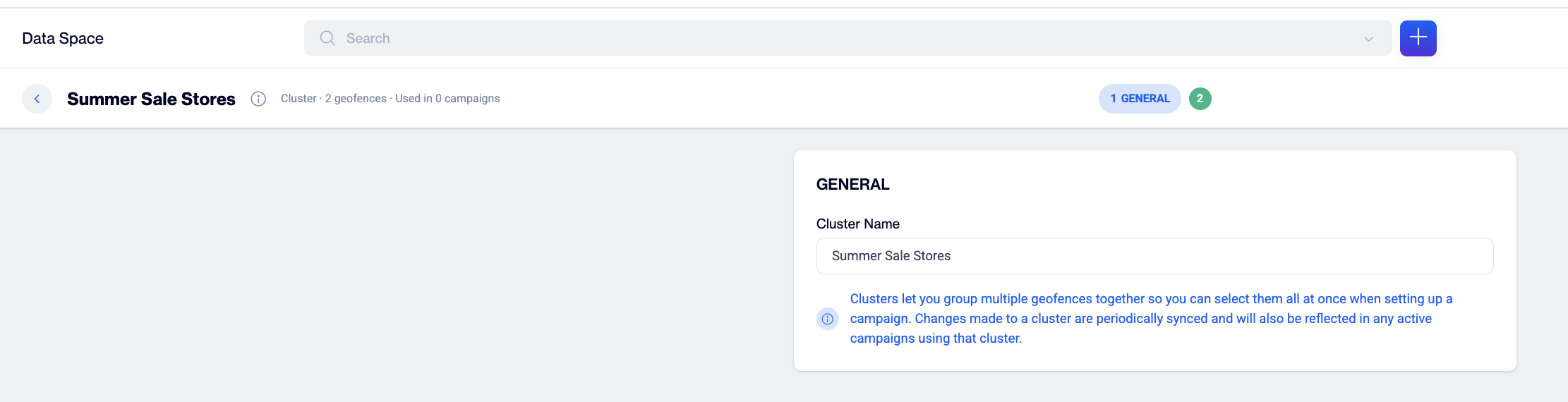Go back using the left chevron button
The height and width of the screenshot is (402, 1568).
37,99
